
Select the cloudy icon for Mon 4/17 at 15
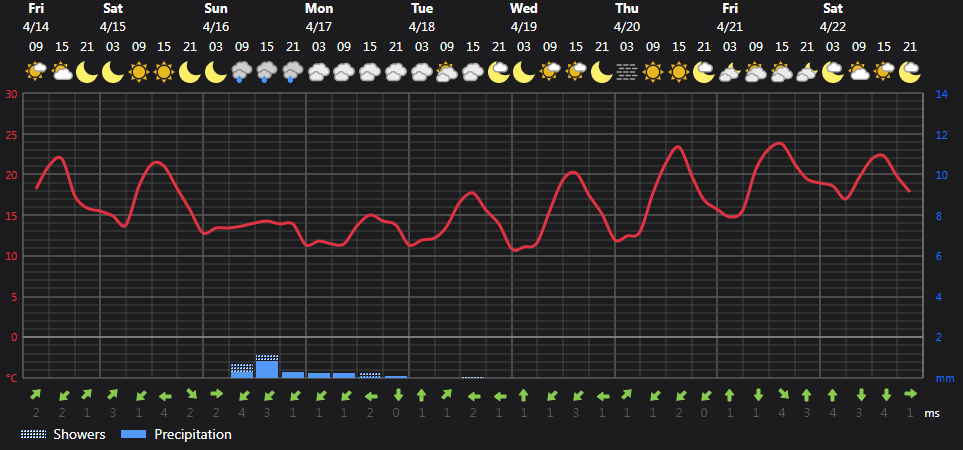[370, 71]
